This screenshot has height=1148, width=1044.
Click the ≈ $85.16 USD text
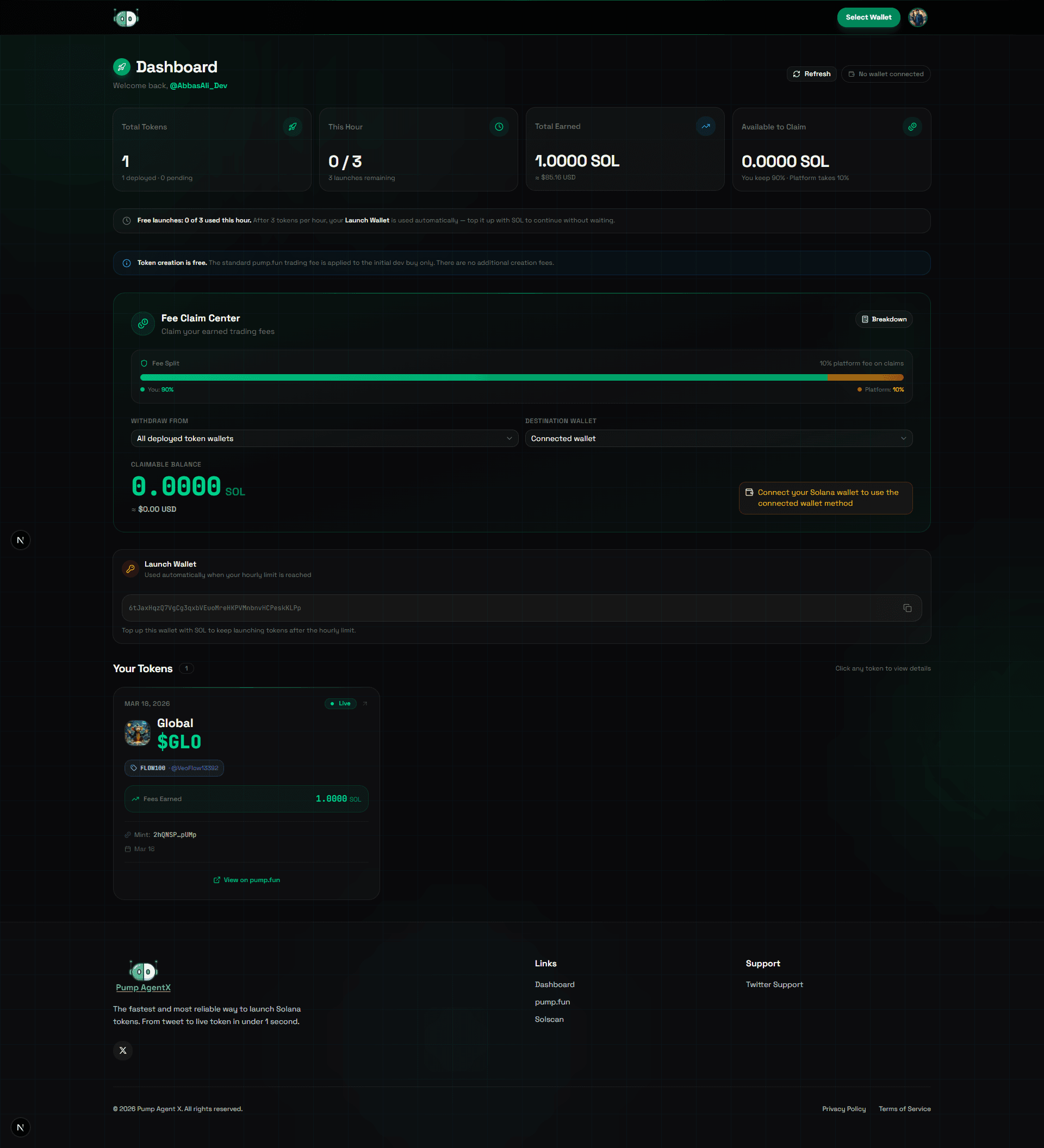[x=555, y=177]
